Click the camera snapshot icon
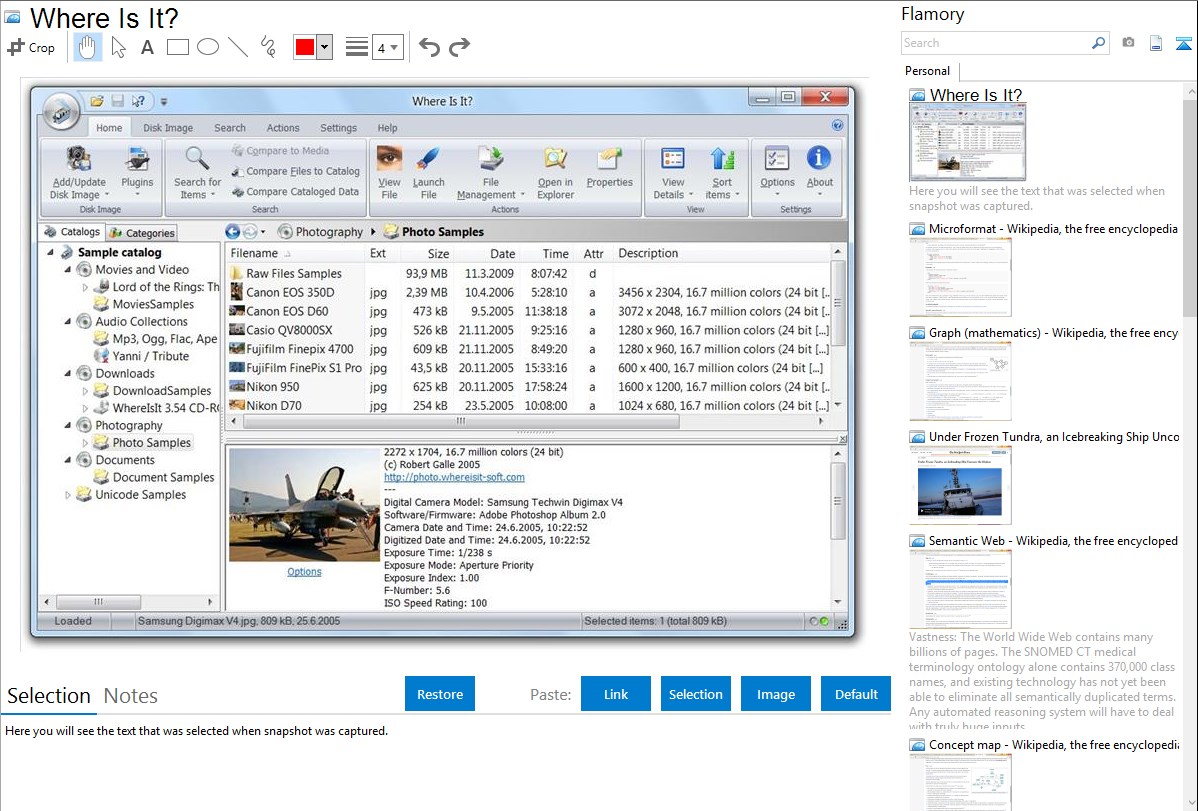This screenshot has width=1198, height=811. point(1128,43)
